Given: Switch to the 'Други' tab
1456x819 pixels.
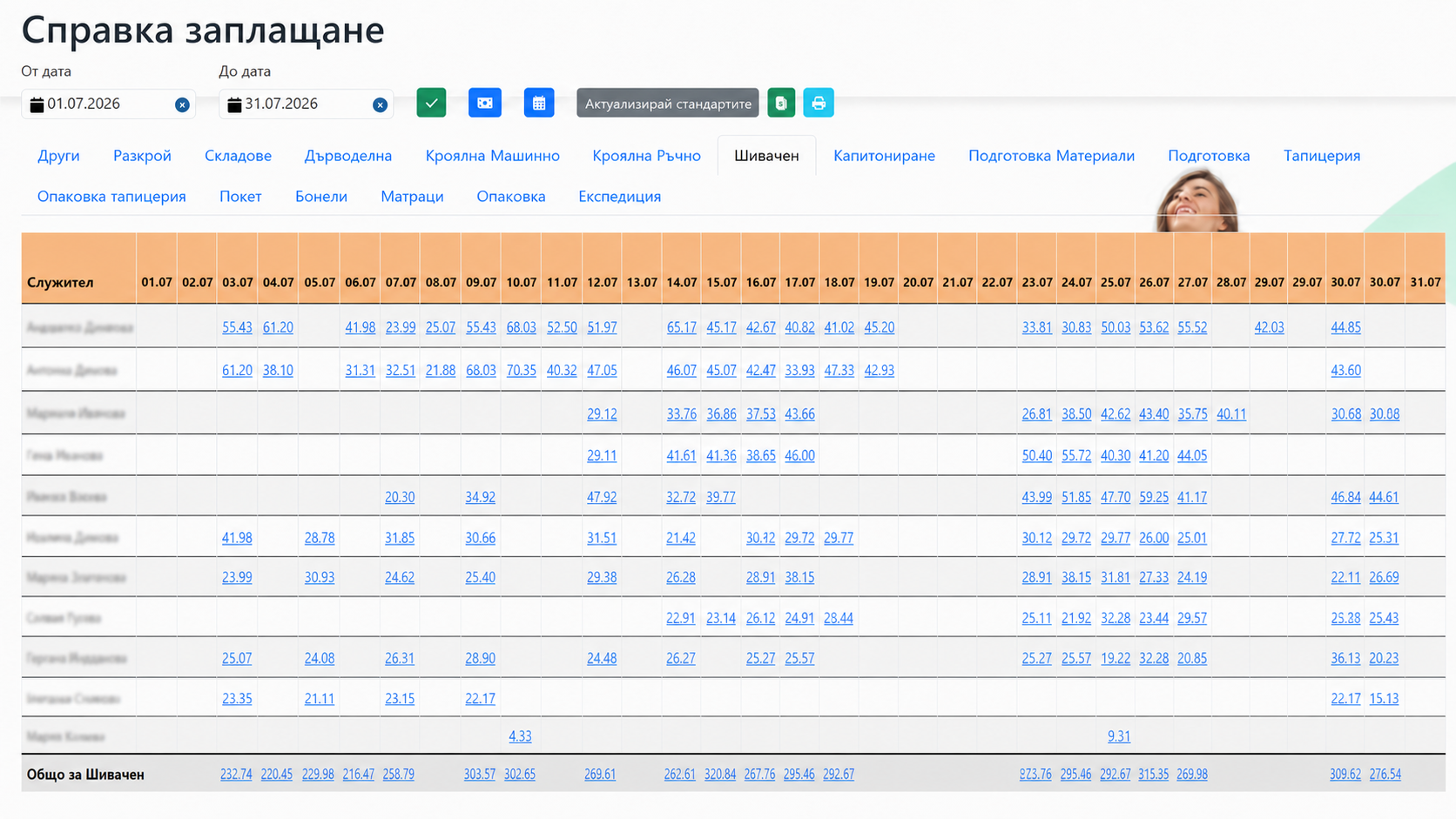Looking at the screenshot, I should point(58,156).
